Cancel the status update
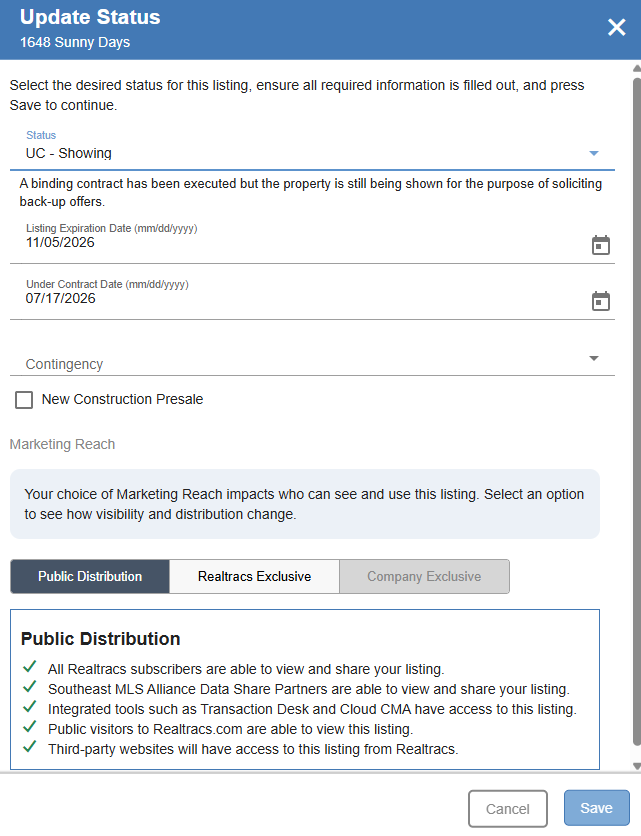The width and height of the screenshot is (641, 836). point(508,809)
